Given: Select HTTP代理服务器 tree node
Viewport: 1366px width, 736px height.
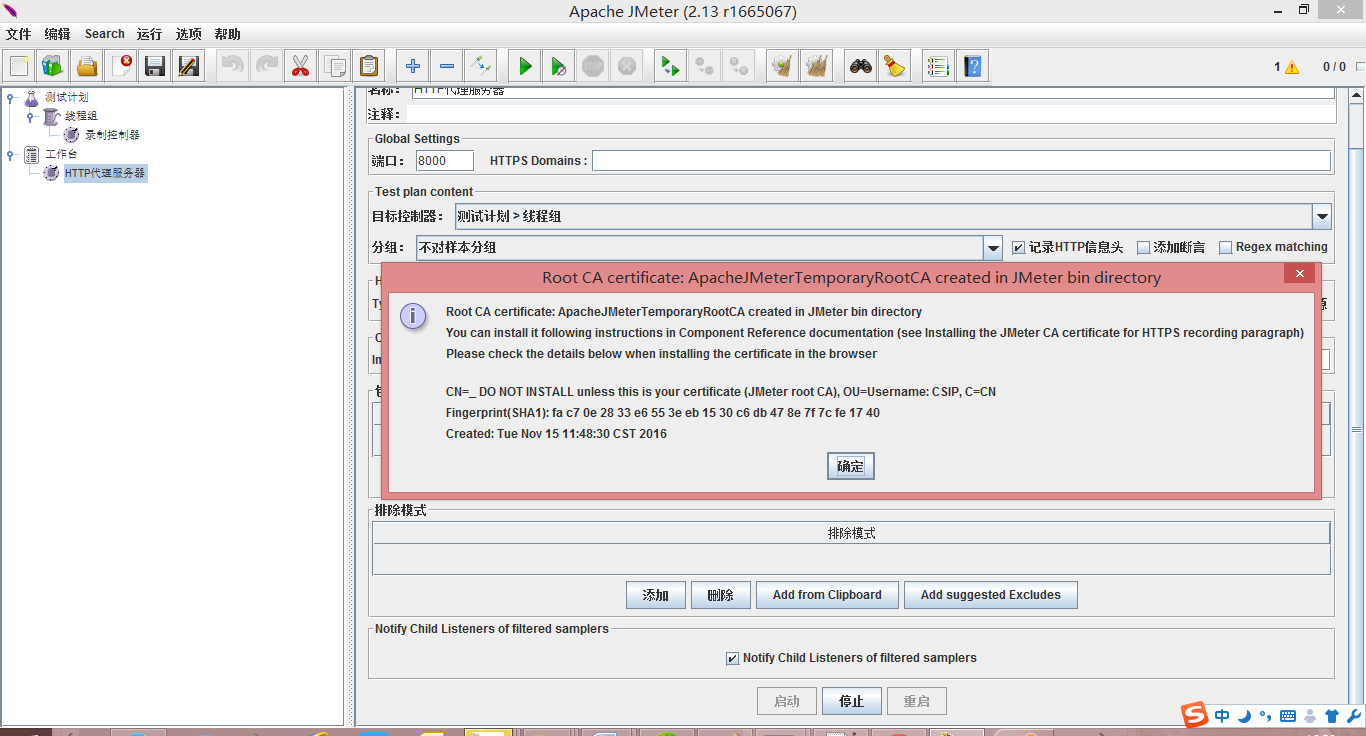Looking at the screenshot, I should (105, 173).
